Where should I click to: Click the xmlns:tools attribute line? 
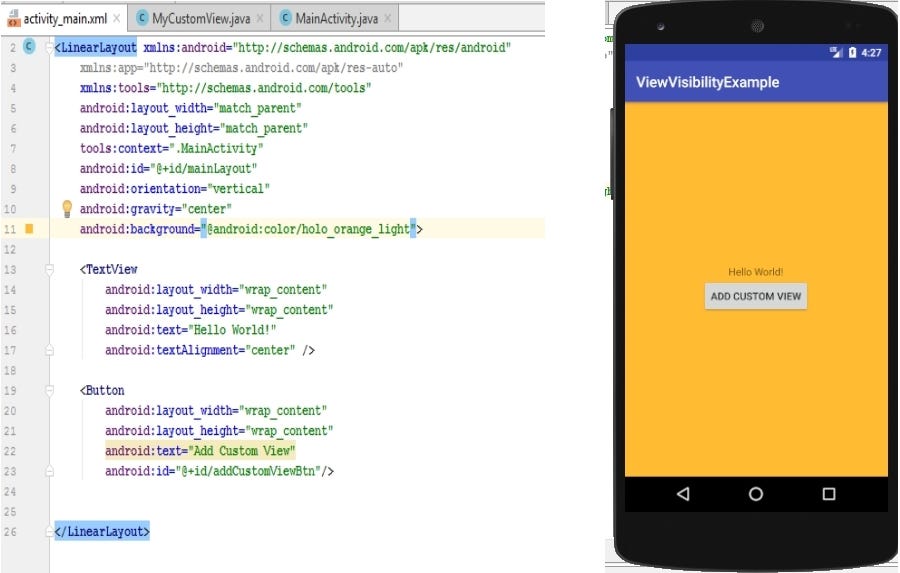[225, 88]
